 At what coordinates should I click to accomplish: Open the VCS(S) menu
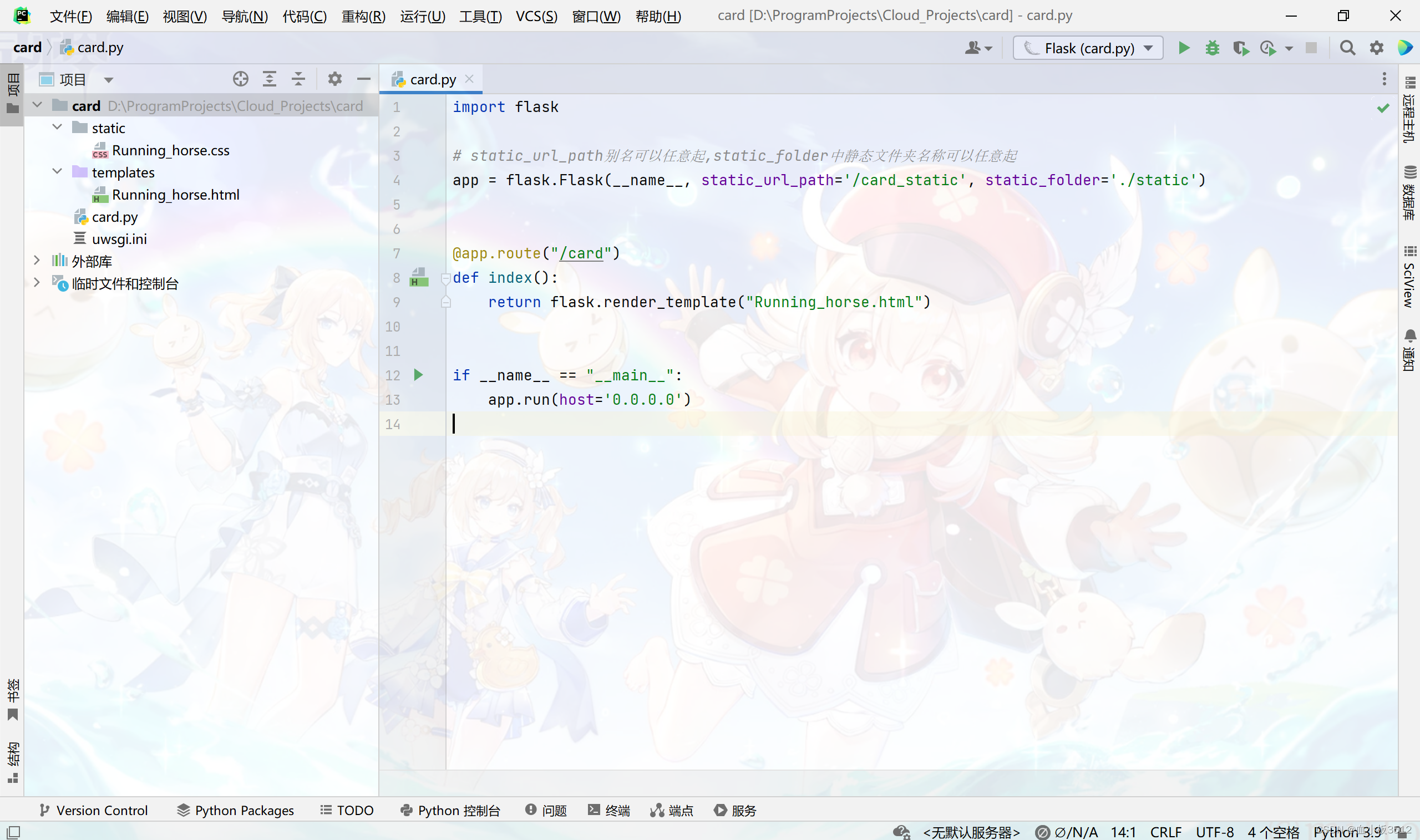point(536,16)
